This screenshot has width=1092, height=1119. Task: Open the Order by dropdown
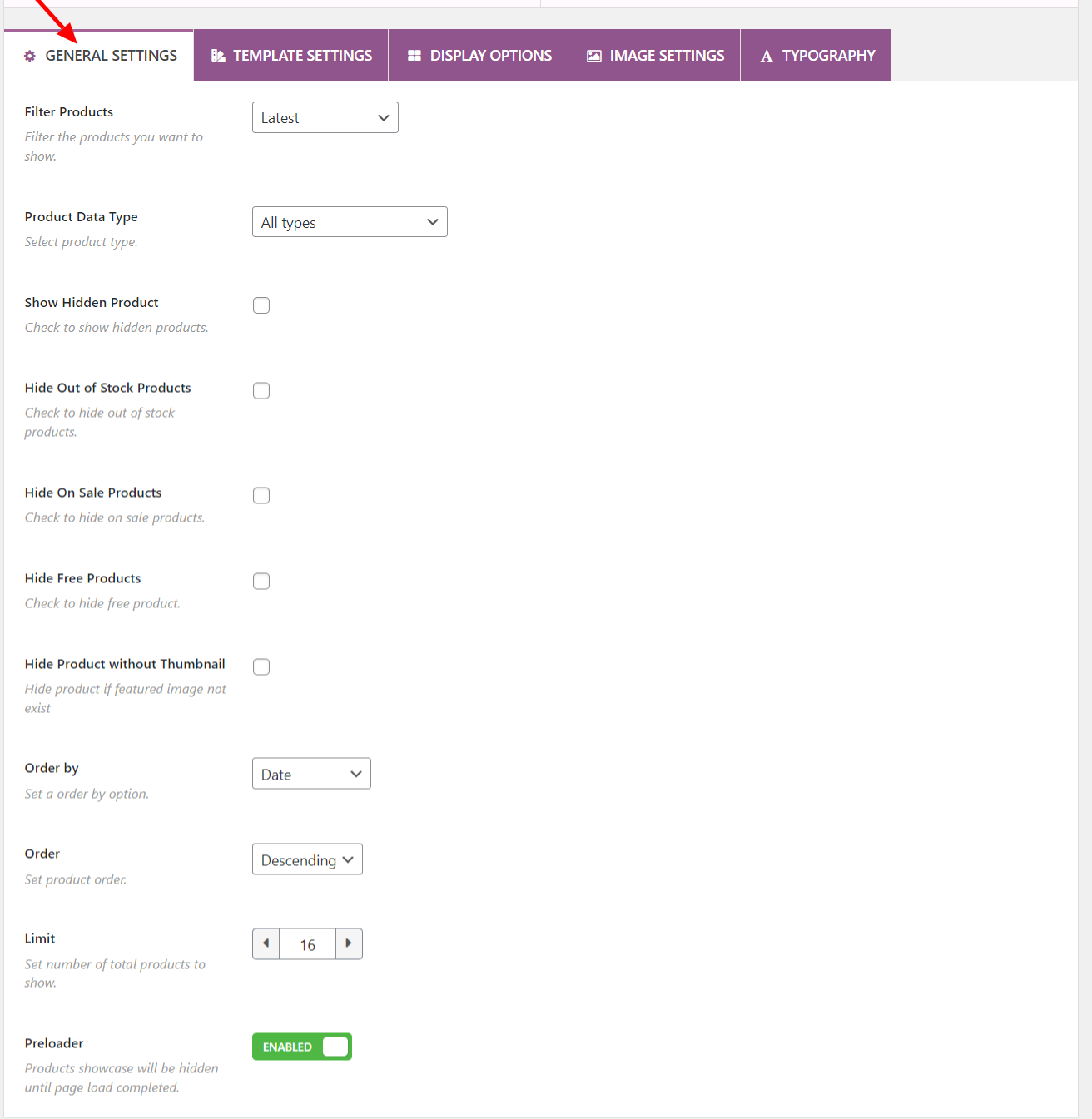pyautogui.click(x=310, y=773)
